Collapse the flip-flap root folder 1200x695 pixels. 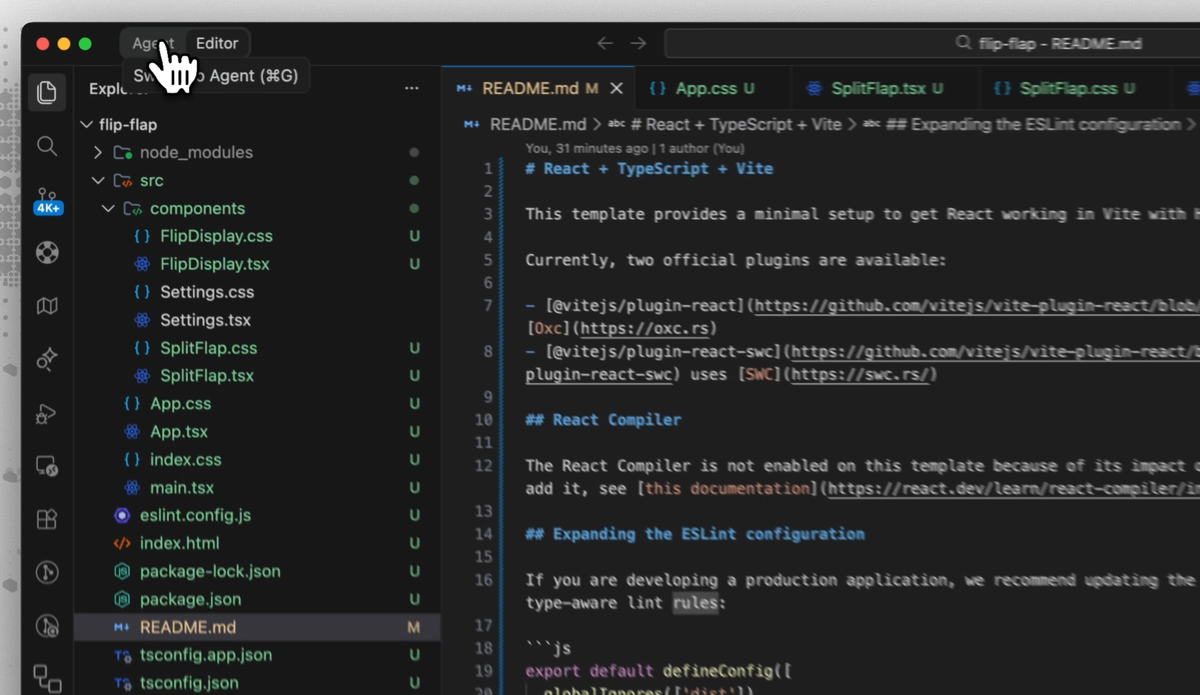tap(86, 125)
